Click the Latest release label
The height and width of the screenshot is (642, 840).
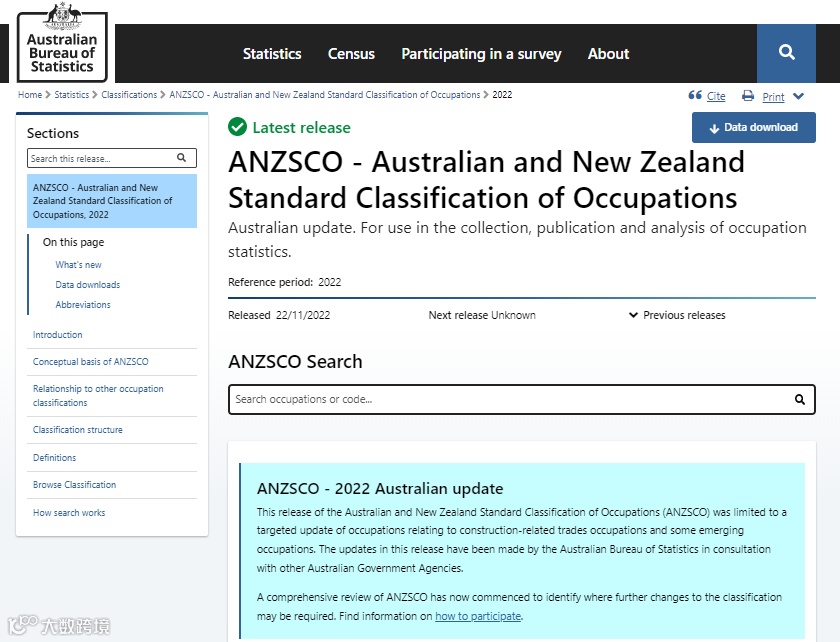302,128
